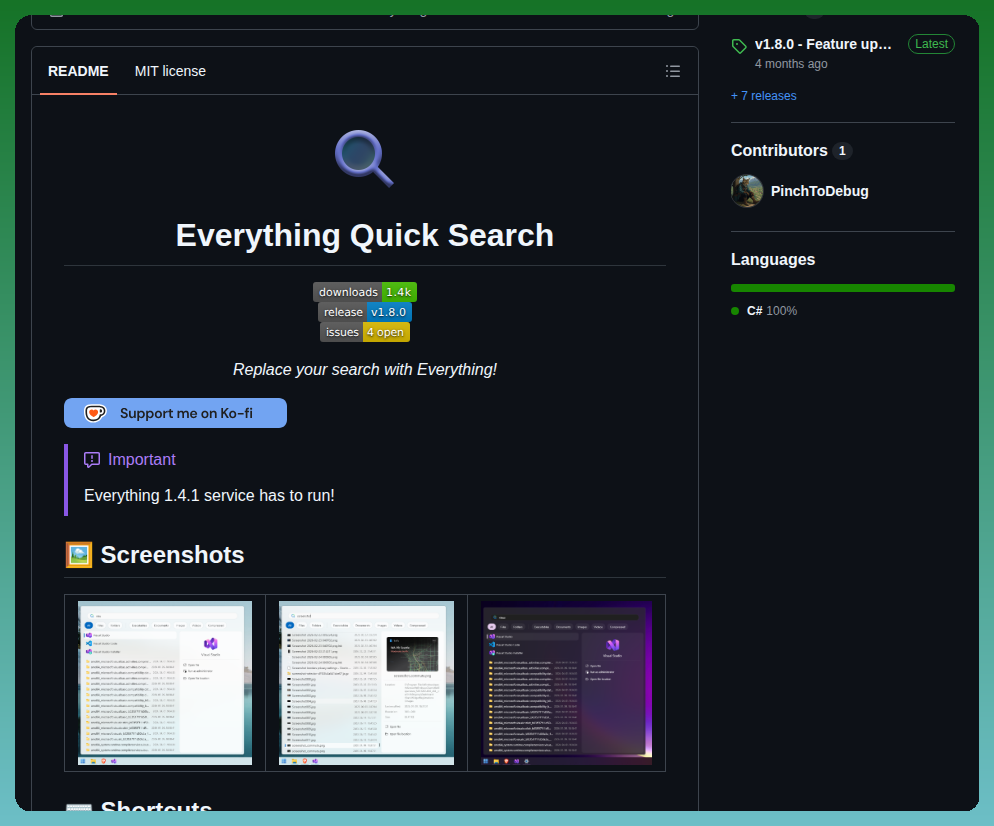The height and width of the screenshot is (826, 994).
Task: Switch to the MIT license tab
Action: (x=170, y=71)
